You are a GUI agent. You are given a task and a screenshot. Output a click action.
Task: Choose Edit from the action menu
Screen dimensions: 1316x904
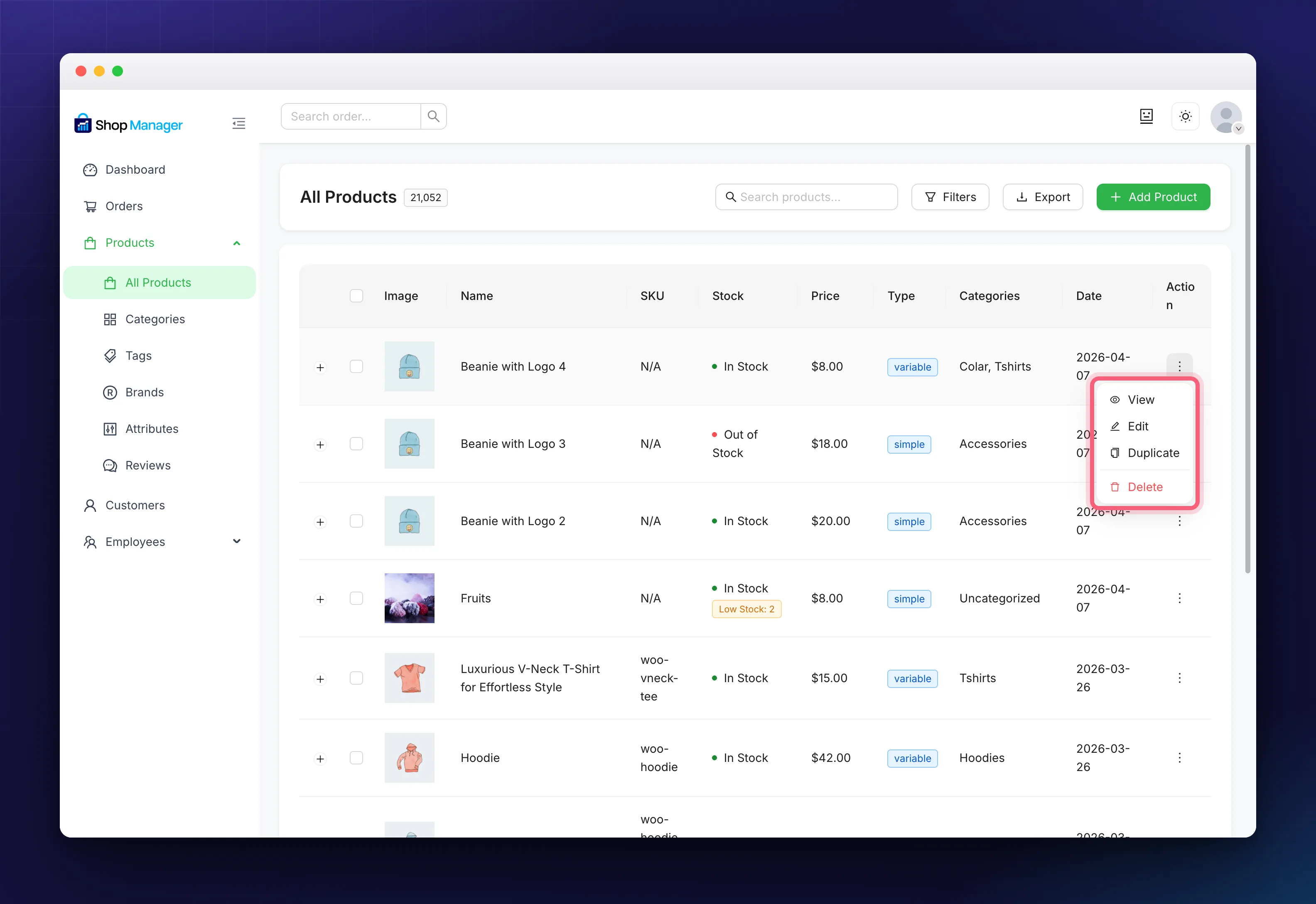1145,427
